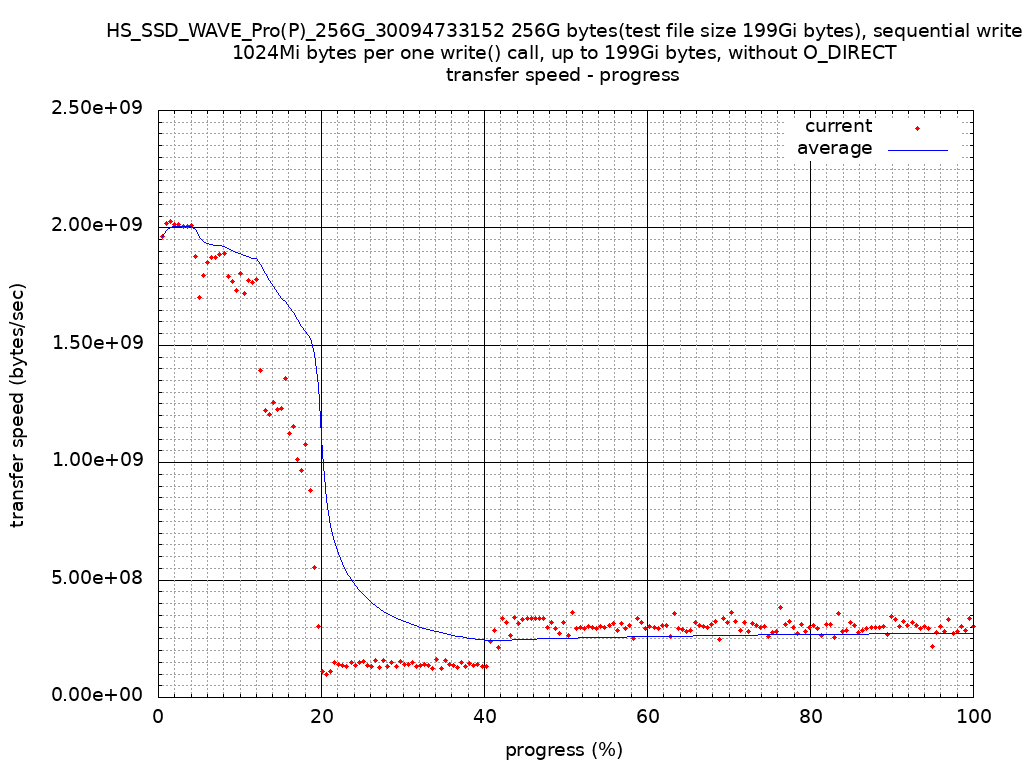Click the x-axis label "progress (%)"

click(x=564, y=750)
